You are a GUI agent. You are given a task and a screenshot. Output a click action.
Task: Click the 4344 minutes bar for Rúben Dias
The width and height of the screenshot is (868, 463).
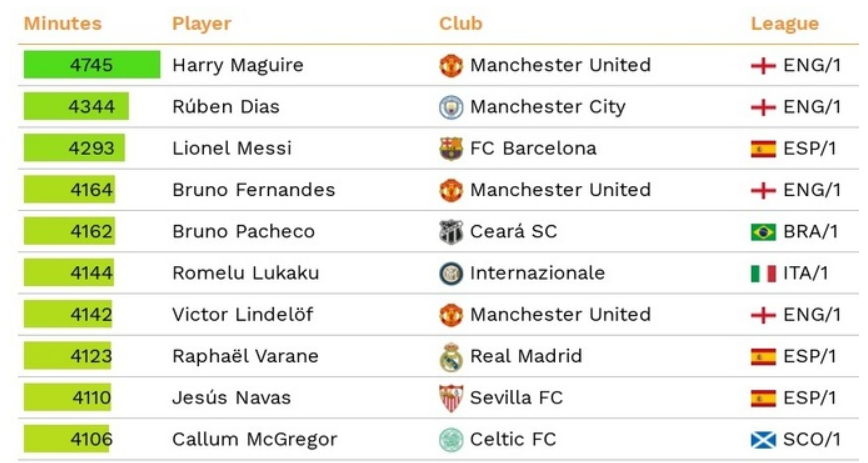(x=76, y=106)
